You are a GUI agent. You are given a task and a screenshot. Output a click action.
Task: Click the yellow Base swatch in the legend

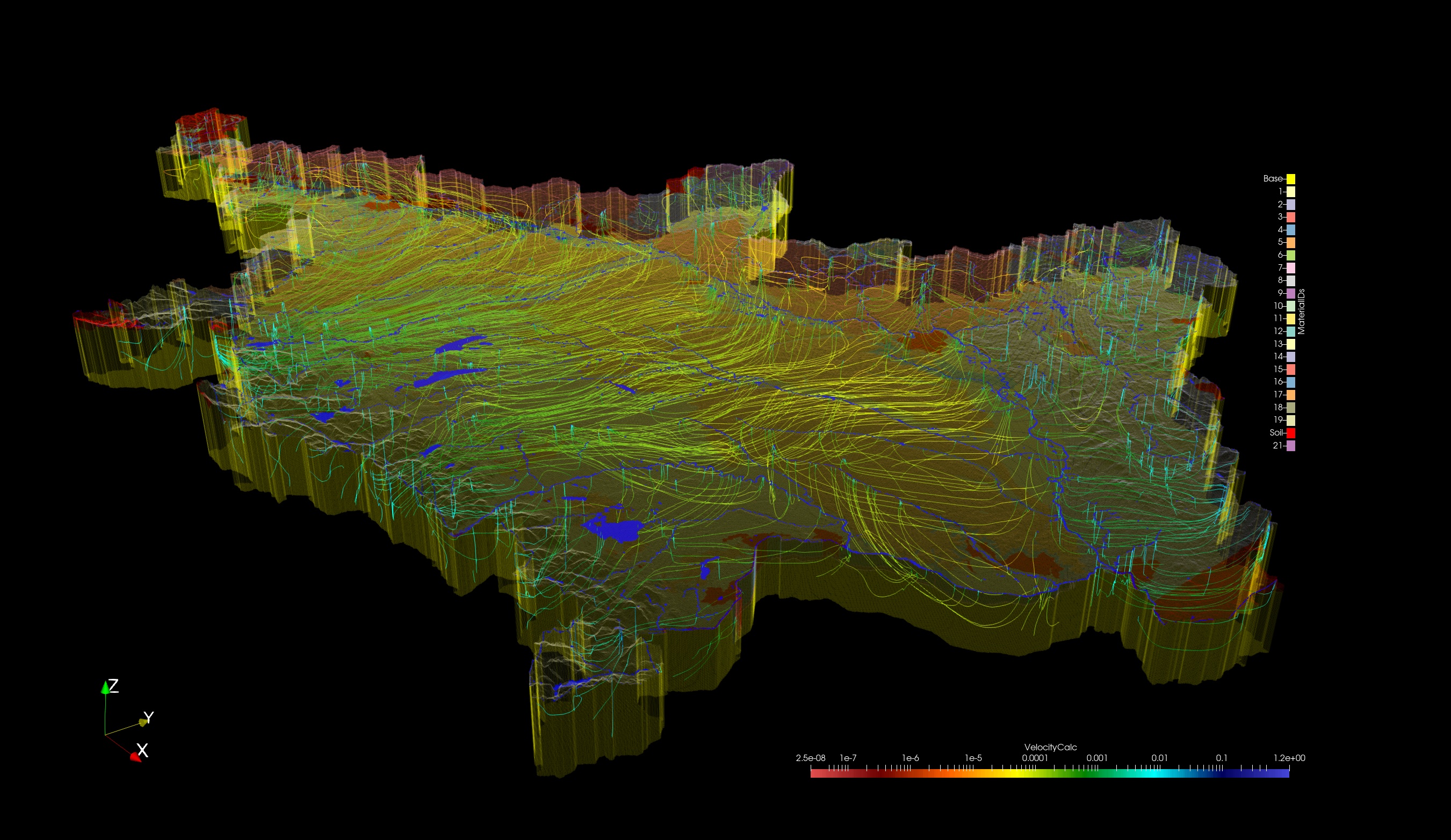pos(1291,179)
